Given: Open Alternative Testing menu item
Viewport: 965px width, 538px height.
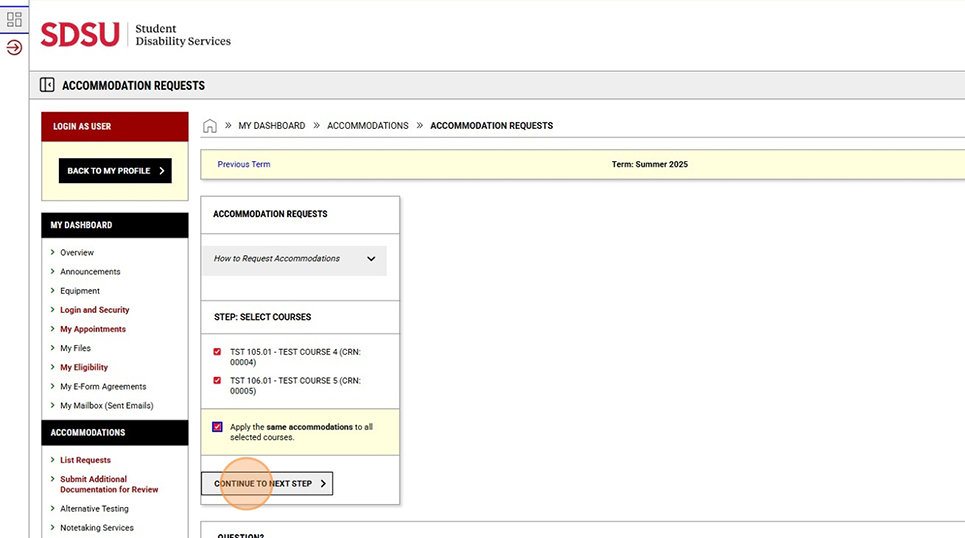Looking at the screenshot, I should coord(94,508).
